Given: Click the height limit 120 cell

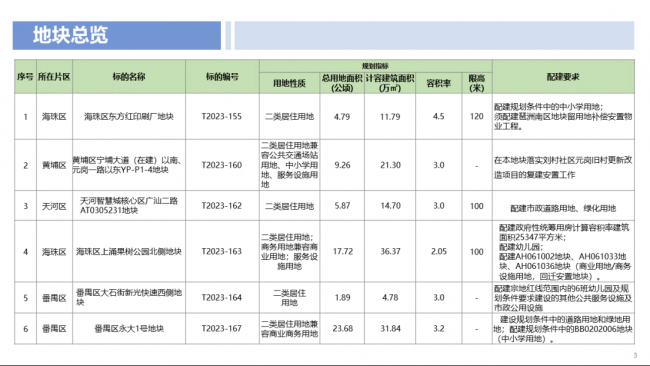Looking at the screenshot, I should point(477,116).
